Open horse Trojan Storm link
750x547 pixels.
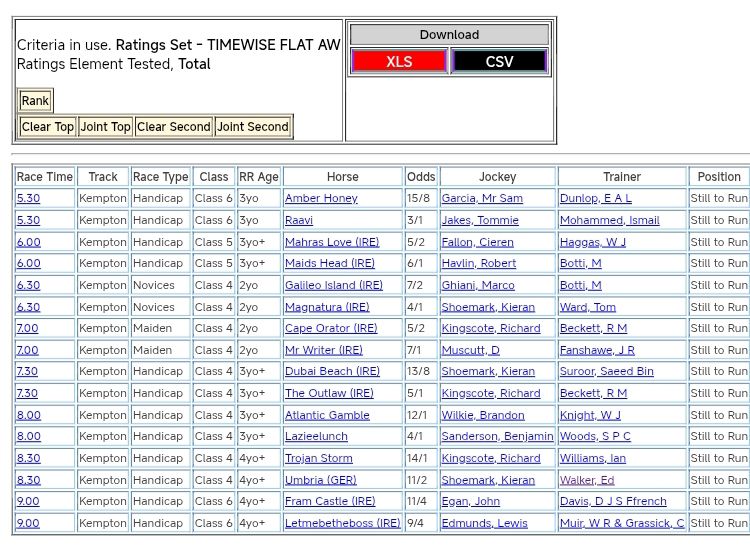pyautogui.click(x=318, y=458)
